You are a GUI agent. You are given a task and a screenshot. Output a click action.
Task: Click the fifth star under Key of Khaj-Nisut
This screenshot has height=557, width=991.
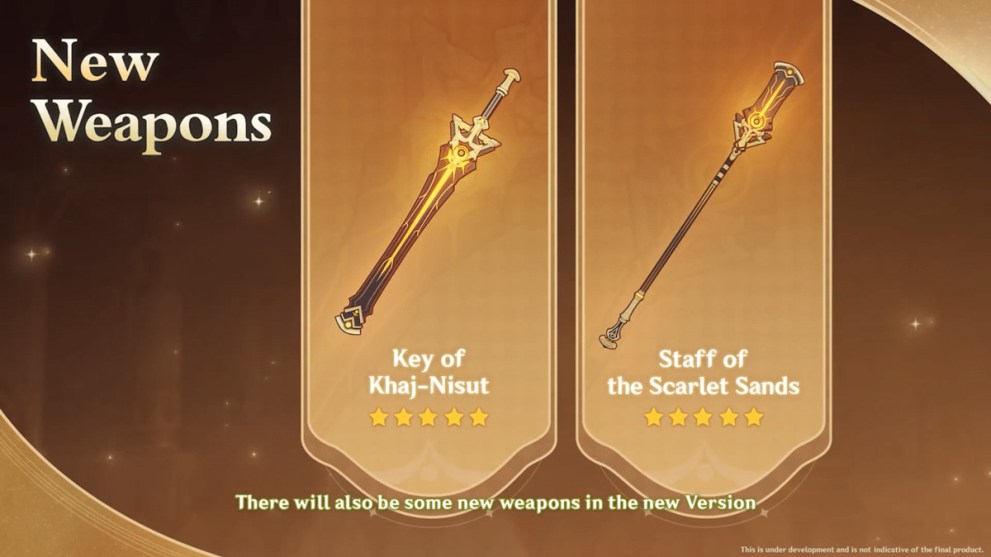[x=479, y=417]
